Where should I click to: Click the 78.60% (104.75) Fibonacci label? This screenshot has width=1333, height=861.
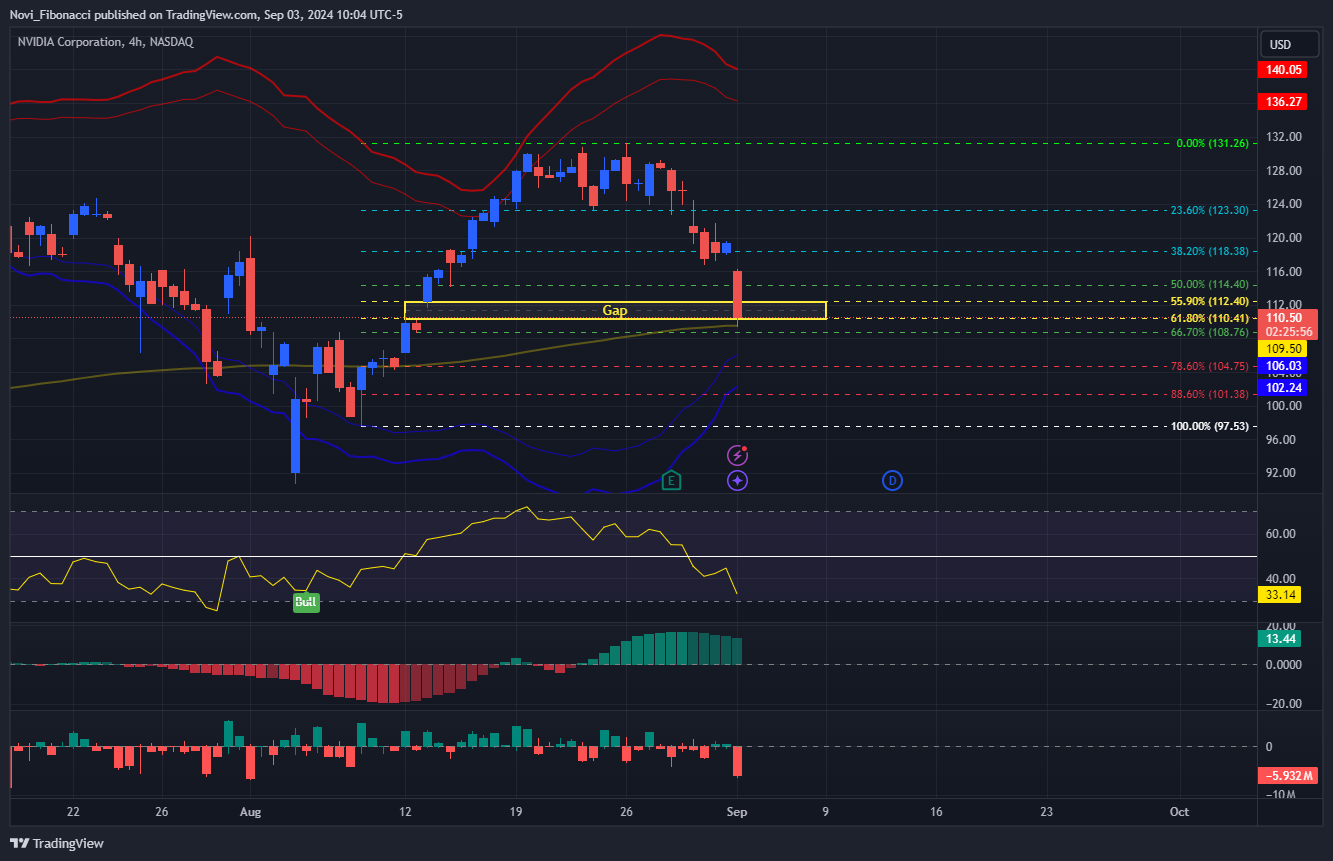click(x=1209, y=366)
